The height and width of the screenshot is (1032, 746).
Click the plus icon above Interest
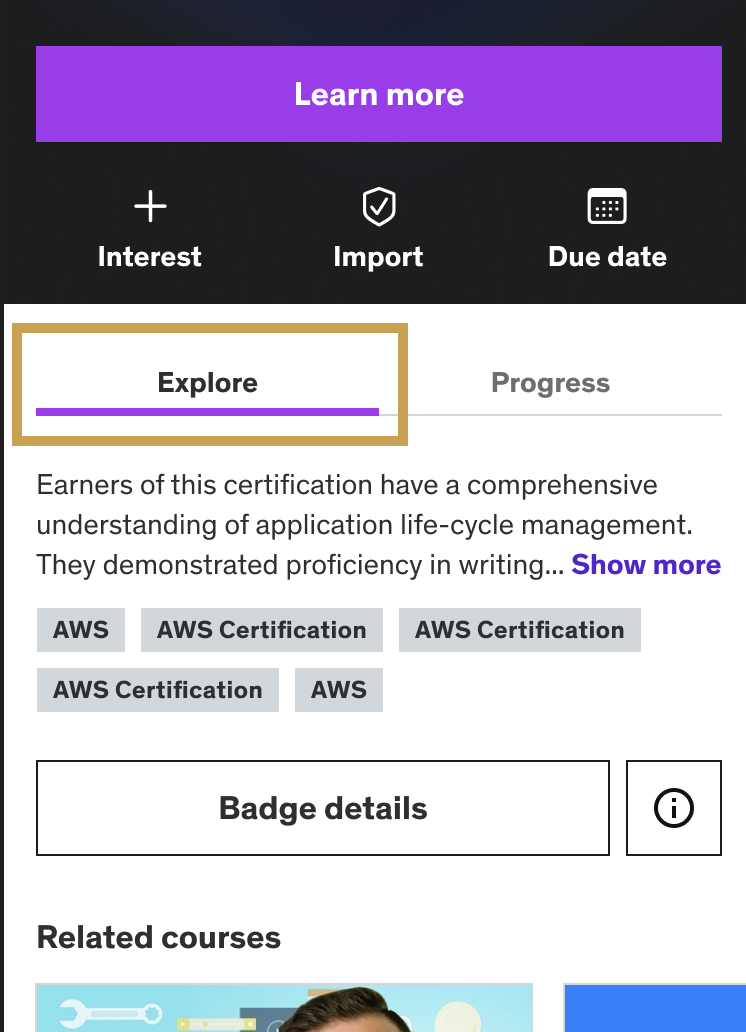[150, 206]
